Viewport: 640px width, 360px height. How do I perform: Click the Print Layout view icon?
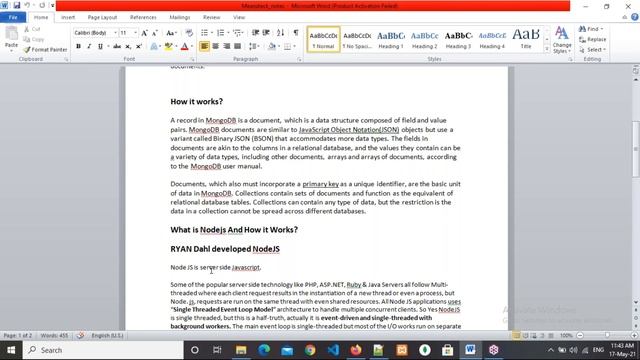pos(516,336)
